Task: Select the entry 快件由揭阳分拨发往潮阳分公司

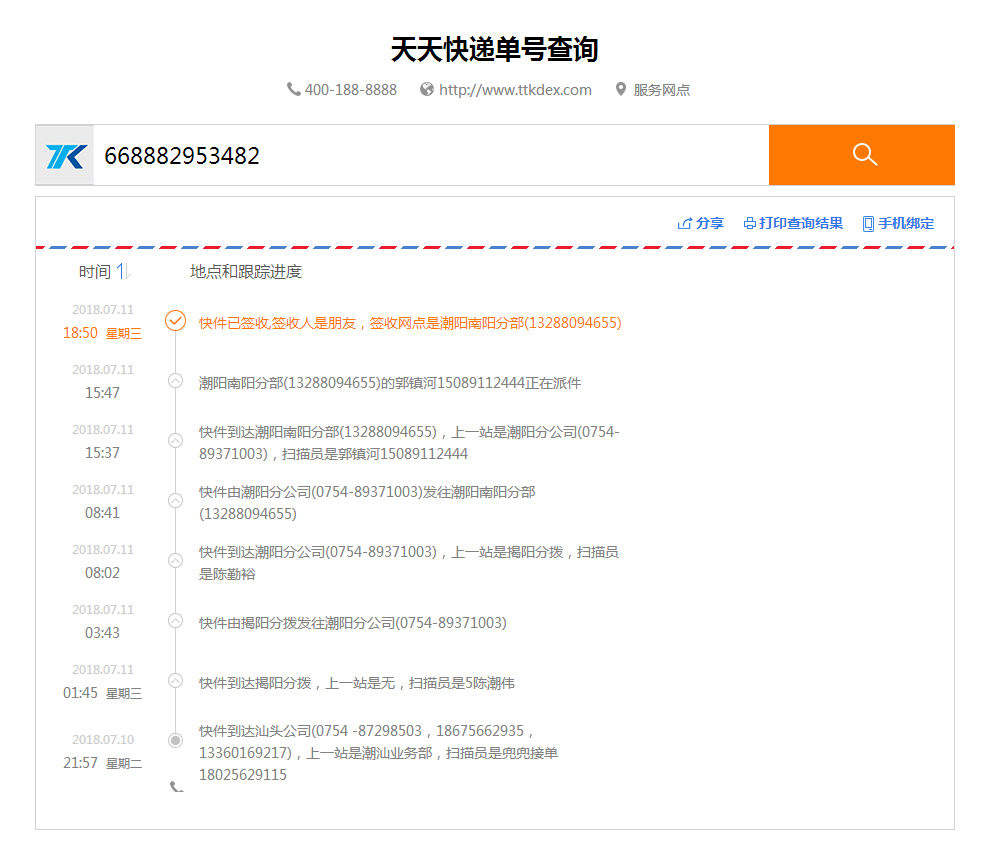Action: 353,623
